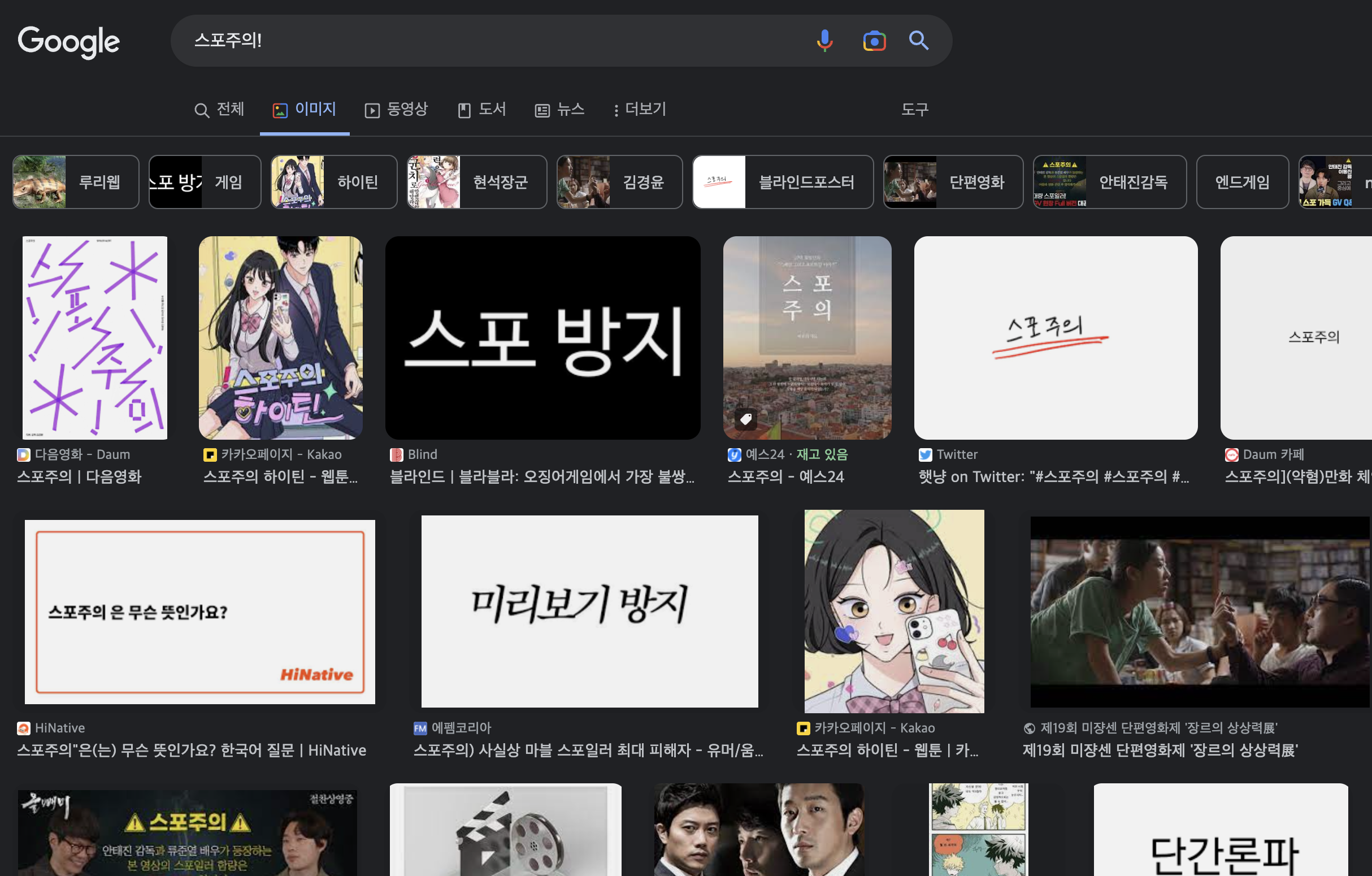1372x876 pixels.
Task: Click the HiNative favicon source label
Action: (23, 728)
